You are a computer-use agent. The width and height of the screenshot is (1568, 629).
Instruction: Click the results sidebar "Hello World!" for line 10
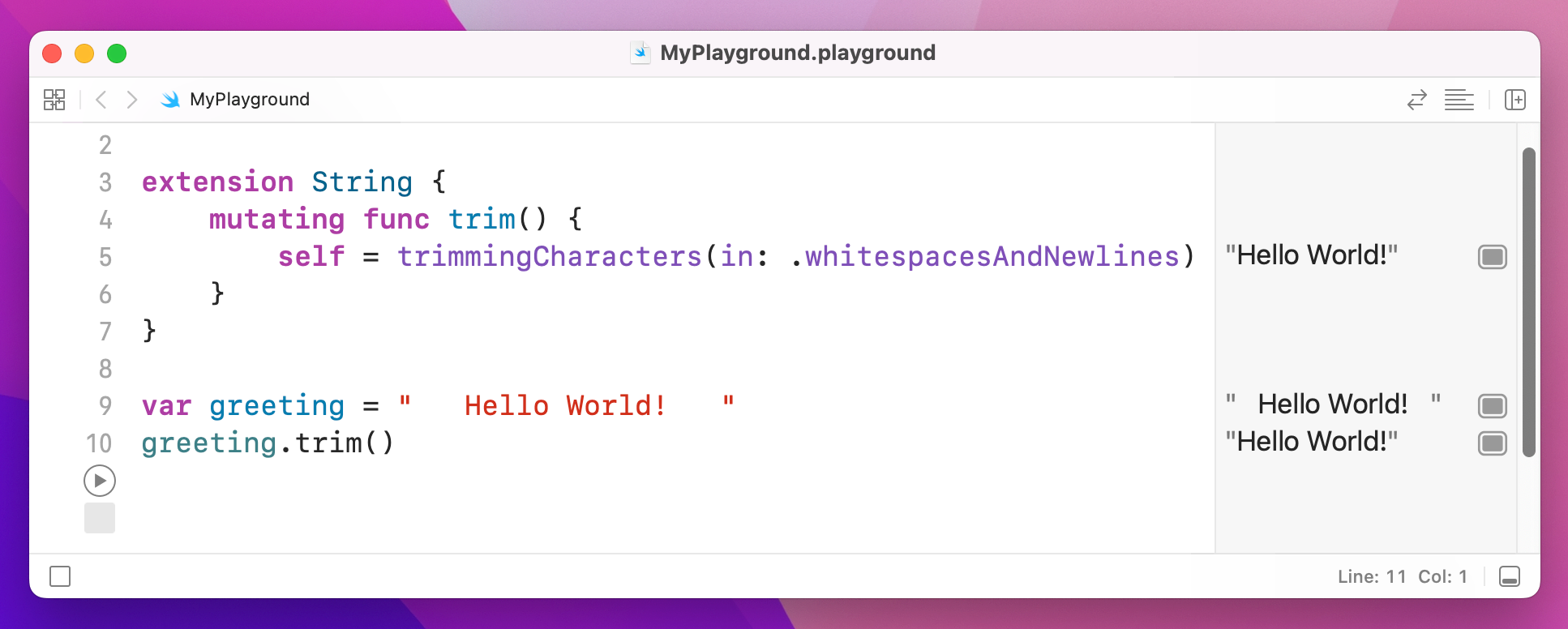(x=1312, y=442)
